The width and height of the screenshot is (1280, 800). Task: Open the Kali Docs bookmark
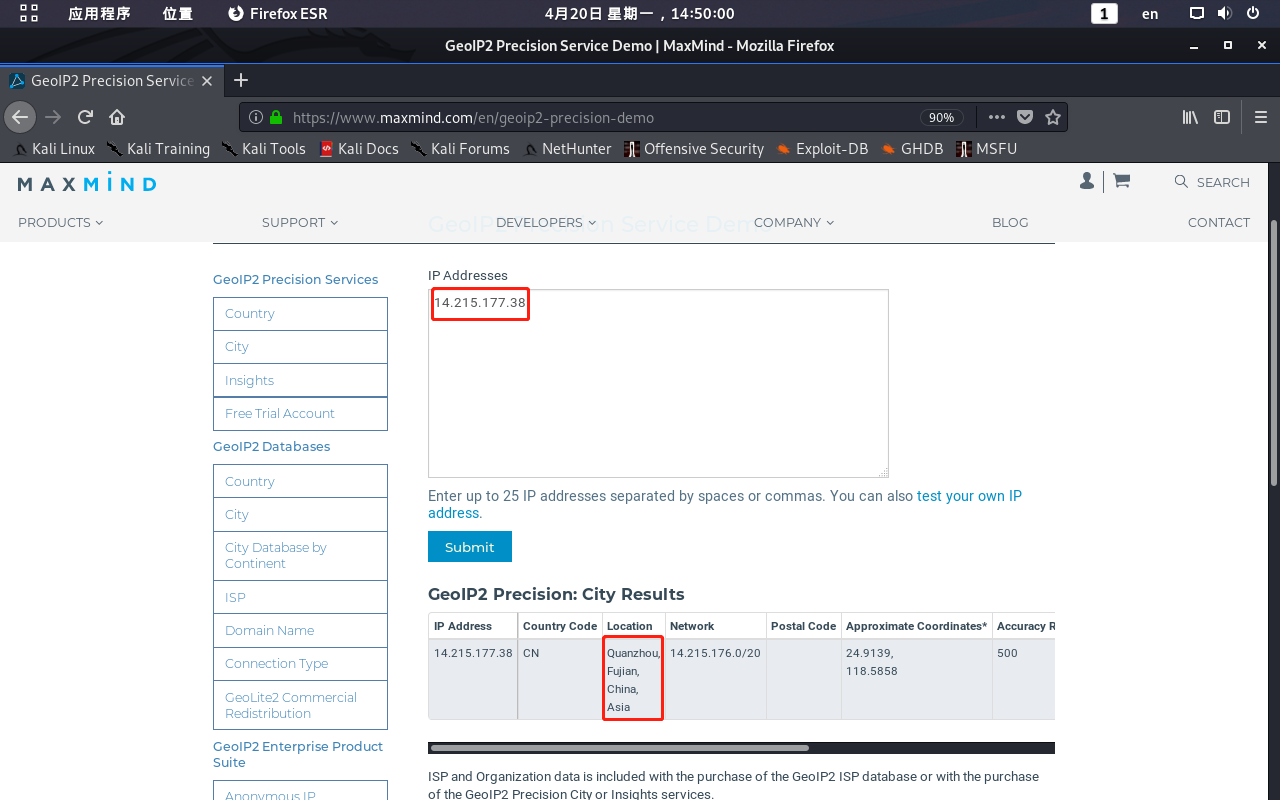359,149
